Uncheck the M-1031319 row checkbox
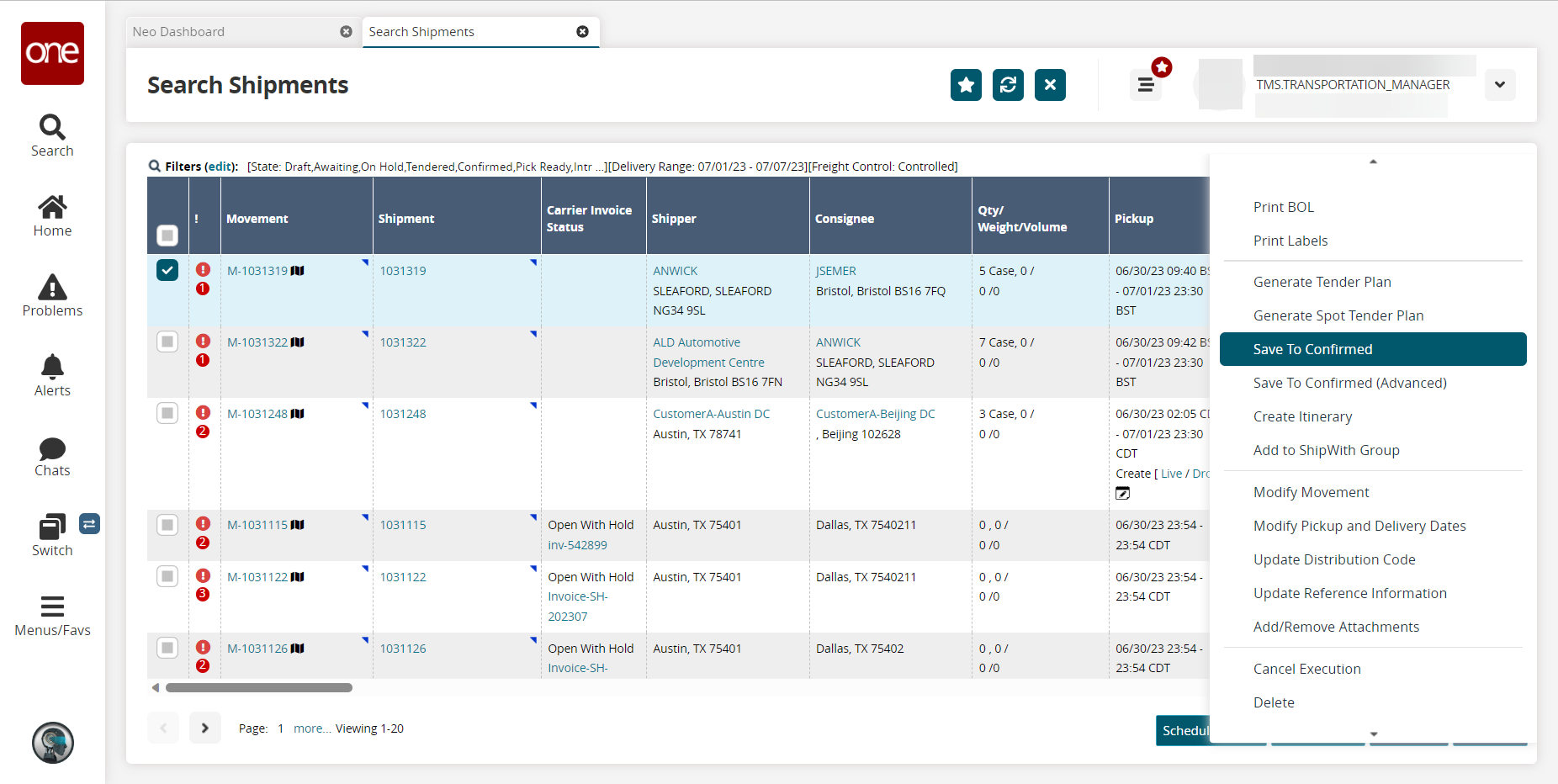1558x784 pixels. point(167,270)
